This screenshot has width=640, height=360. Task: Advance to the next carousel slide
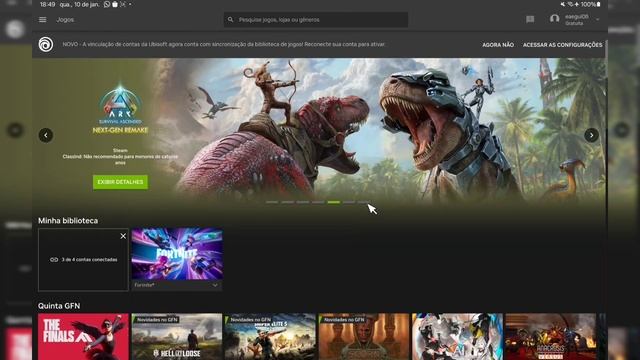(x=591, y=135)
